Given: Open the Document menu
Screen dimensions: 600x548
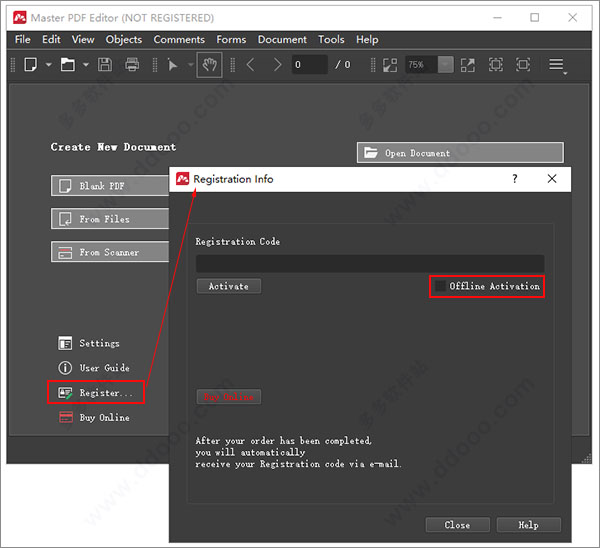Looking at the screenshot, I should (282, 40).
